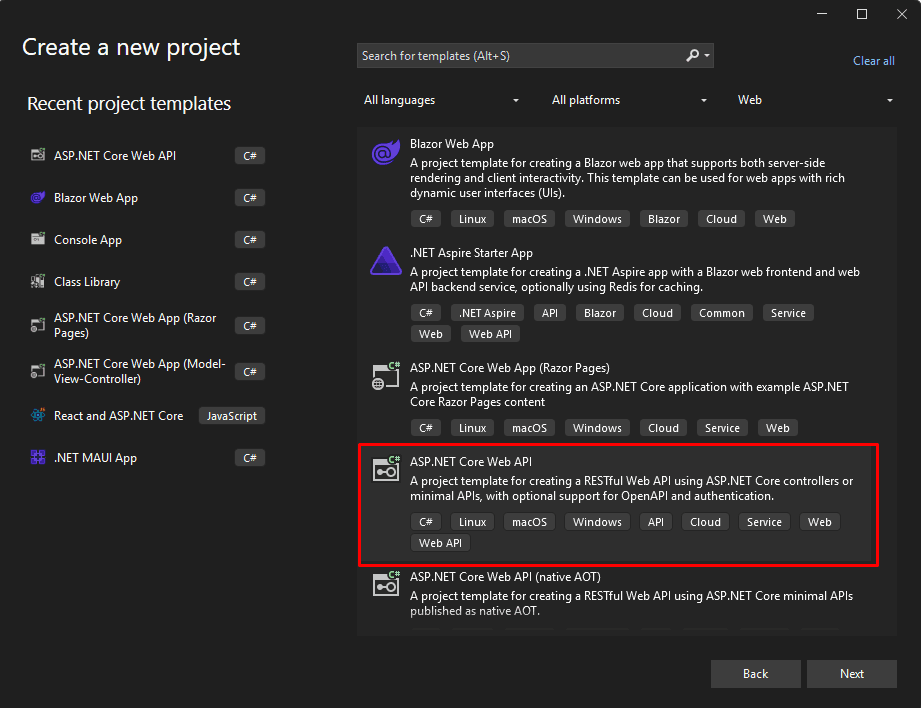921x708 pixels.
Task: Close the Create a new project dialog
Action: point(902,14)
